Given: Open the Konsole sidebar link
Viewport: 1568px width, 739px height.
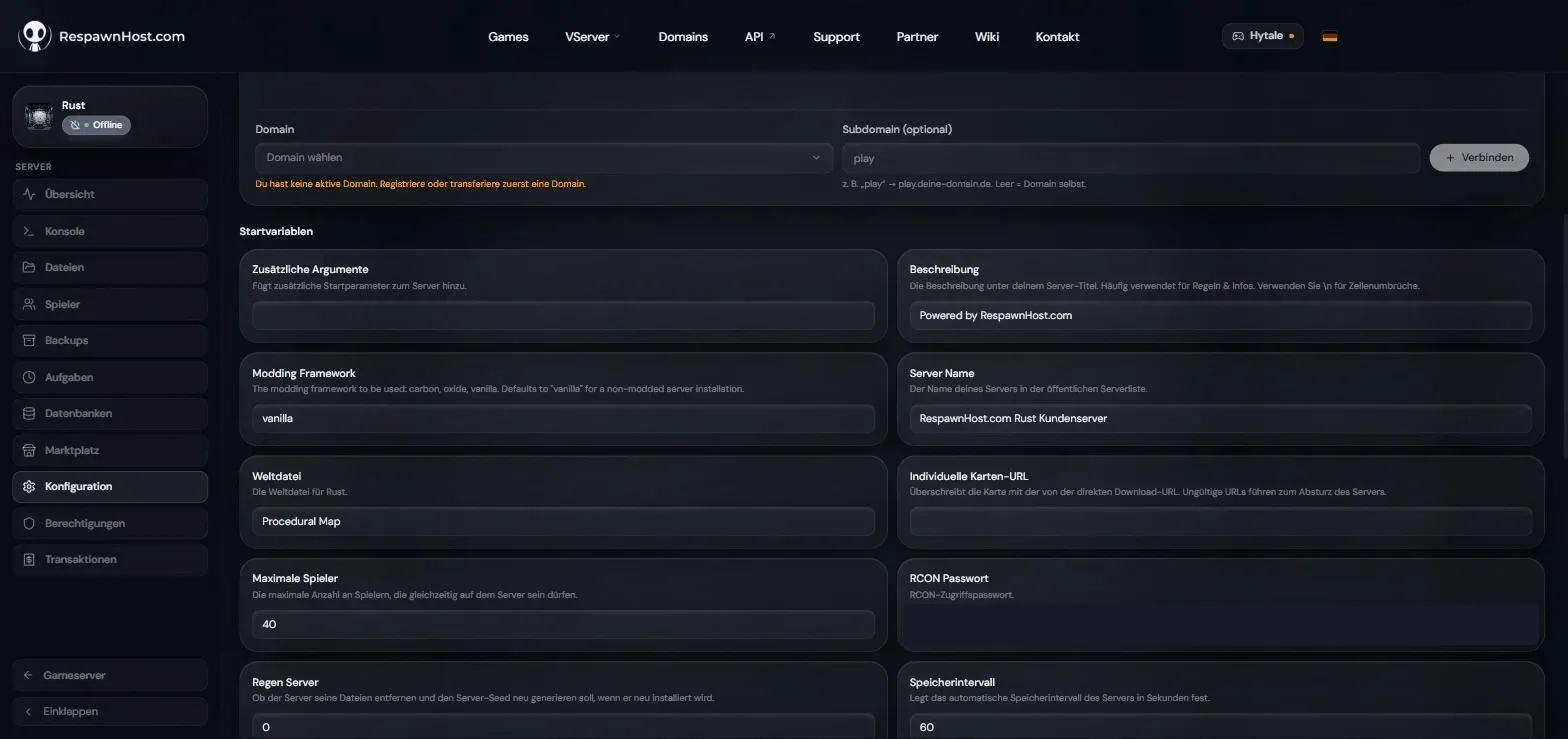Looking at the screenshot, I should click(110, 231).
